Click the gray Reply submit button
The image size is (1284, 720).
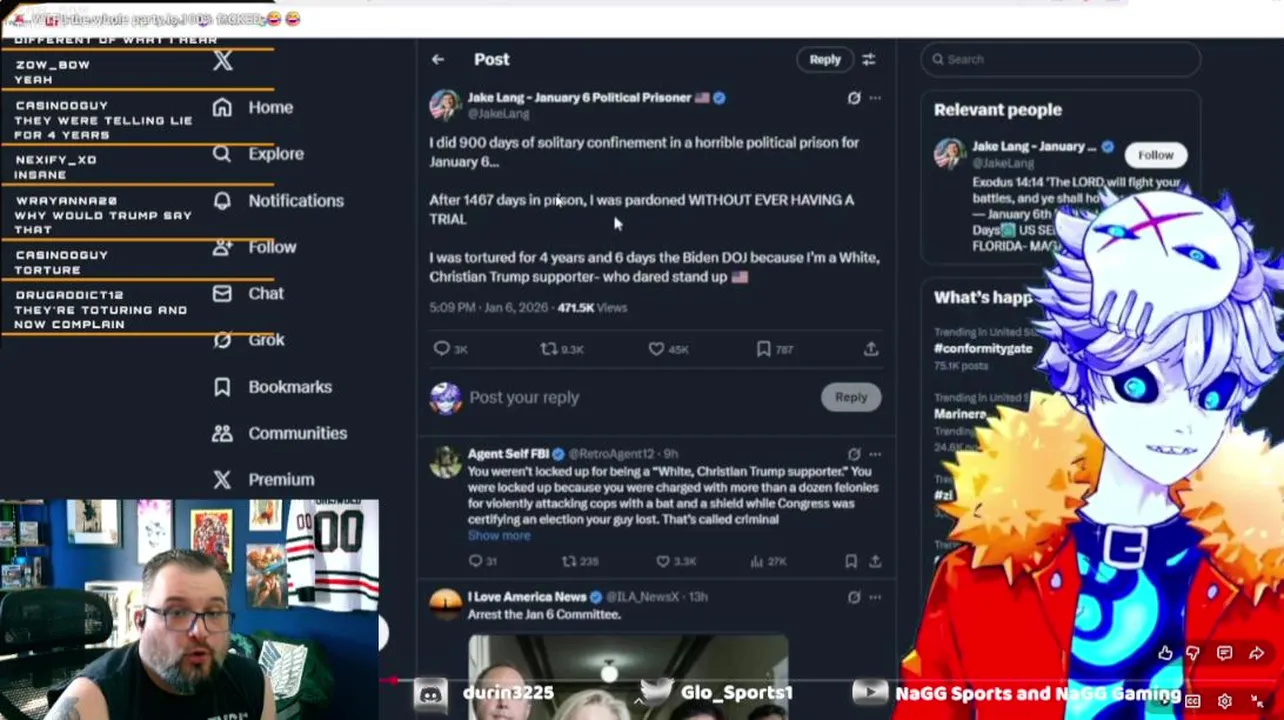(x=851, y=397)
